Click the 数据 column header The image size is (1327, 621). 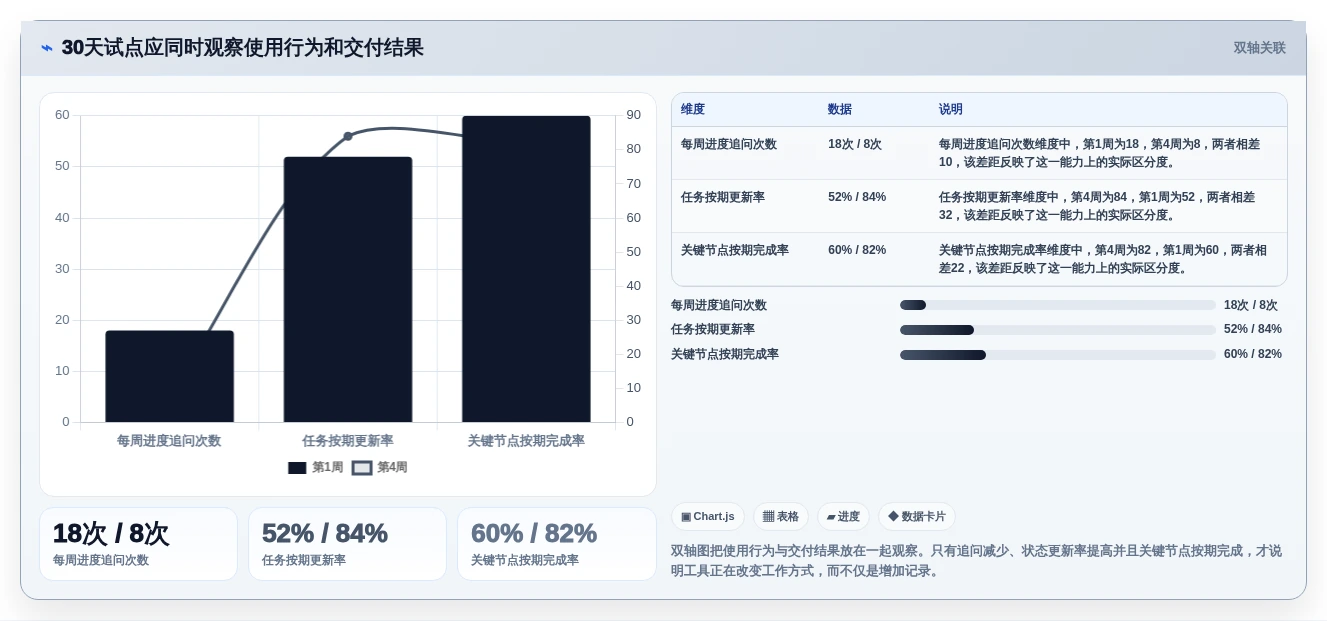[x=840, y=109]
